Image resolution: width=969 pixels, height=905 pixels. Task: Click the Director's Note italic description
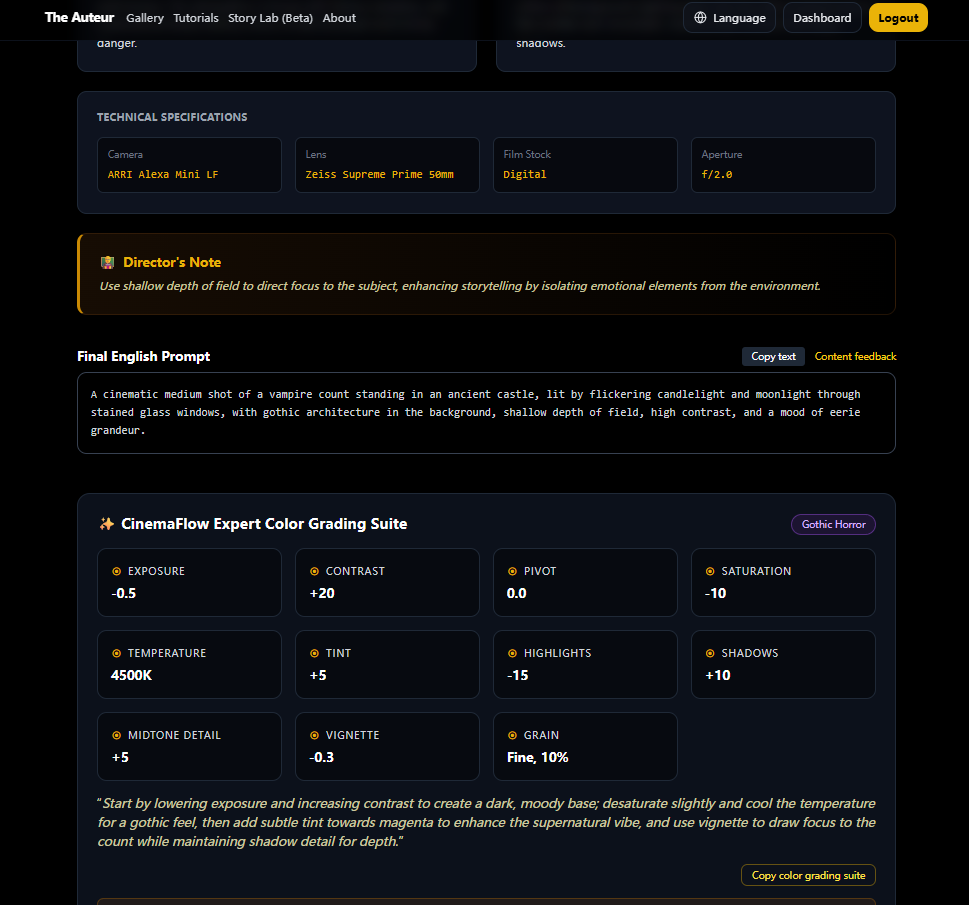pos(460,286)
